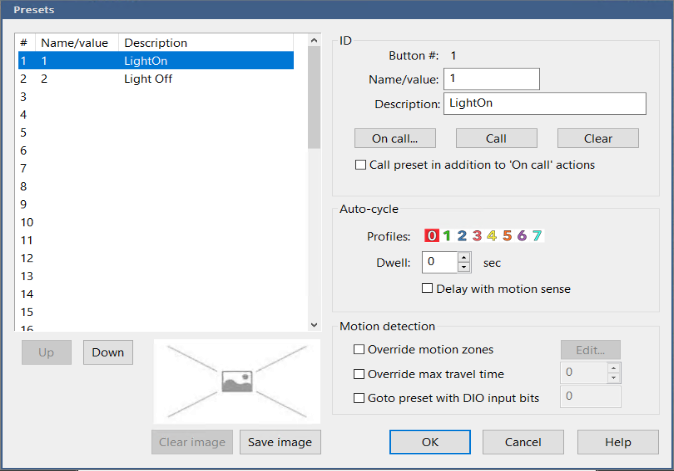Click the On call... button

click(395, 138)
